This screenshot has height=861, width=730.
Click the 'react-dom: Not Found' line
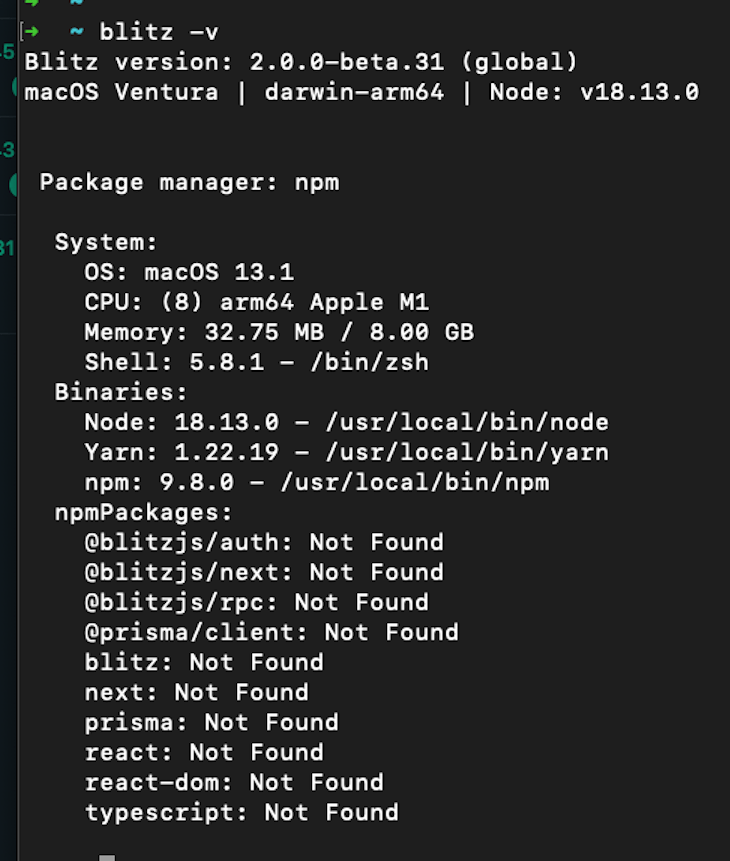(x=234, y=782)
